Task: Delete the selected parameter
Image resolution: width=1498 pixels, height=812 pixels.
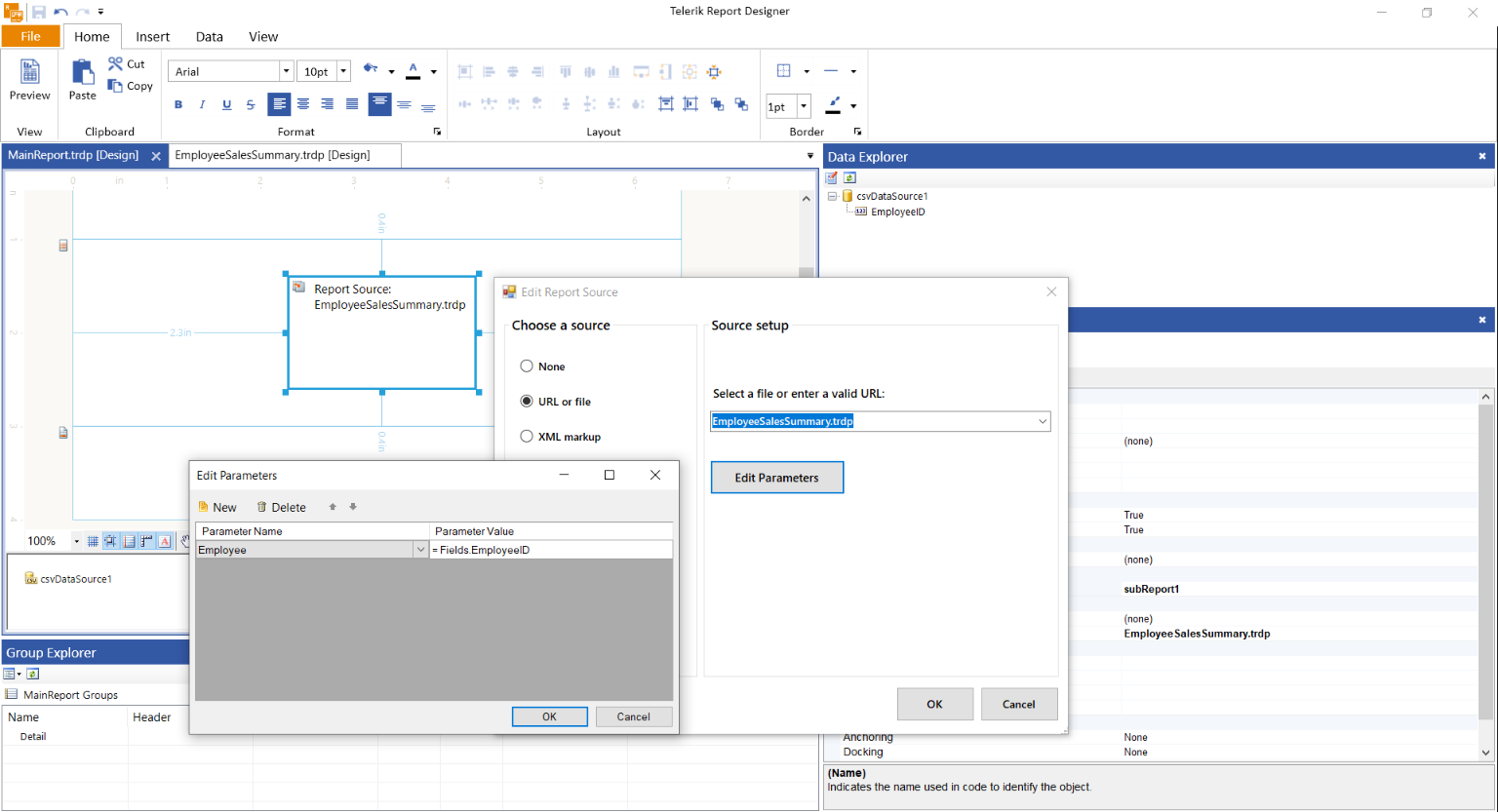Action: pyautogui.click(x=281, y=507)
